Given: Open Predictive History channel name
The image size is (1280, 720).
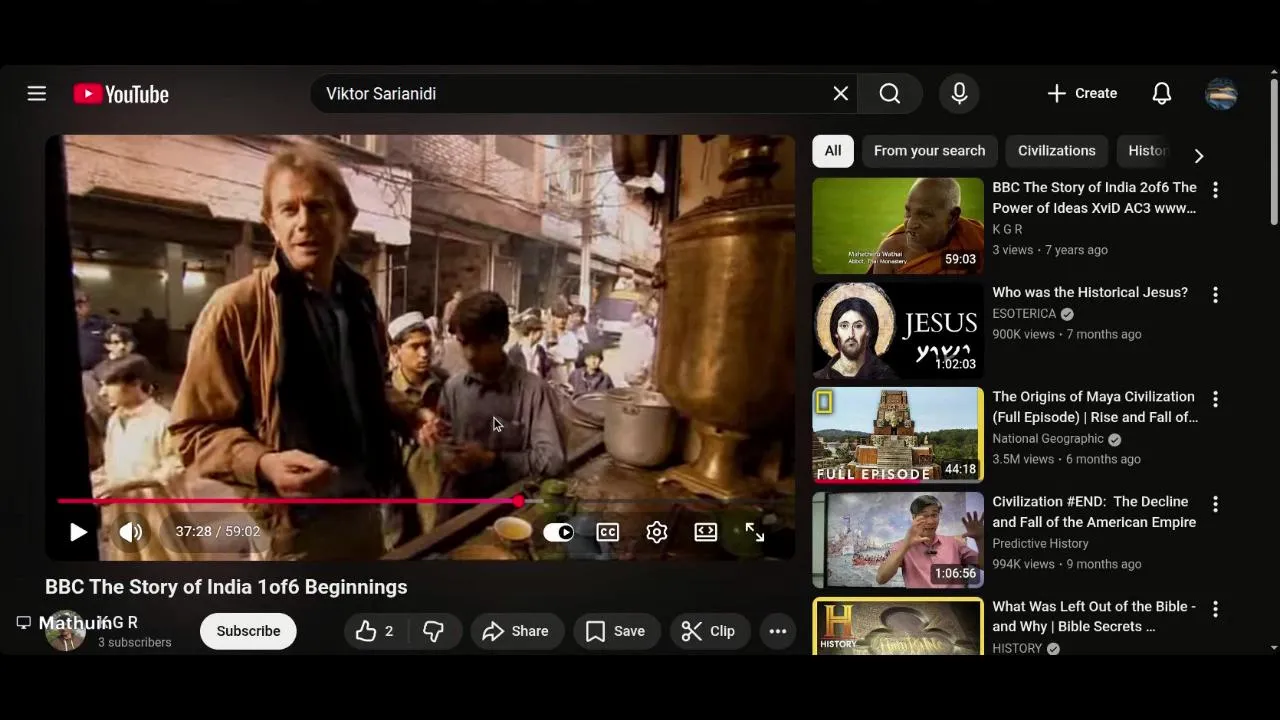Looking at the screenshot, I should coord(1040,544).
